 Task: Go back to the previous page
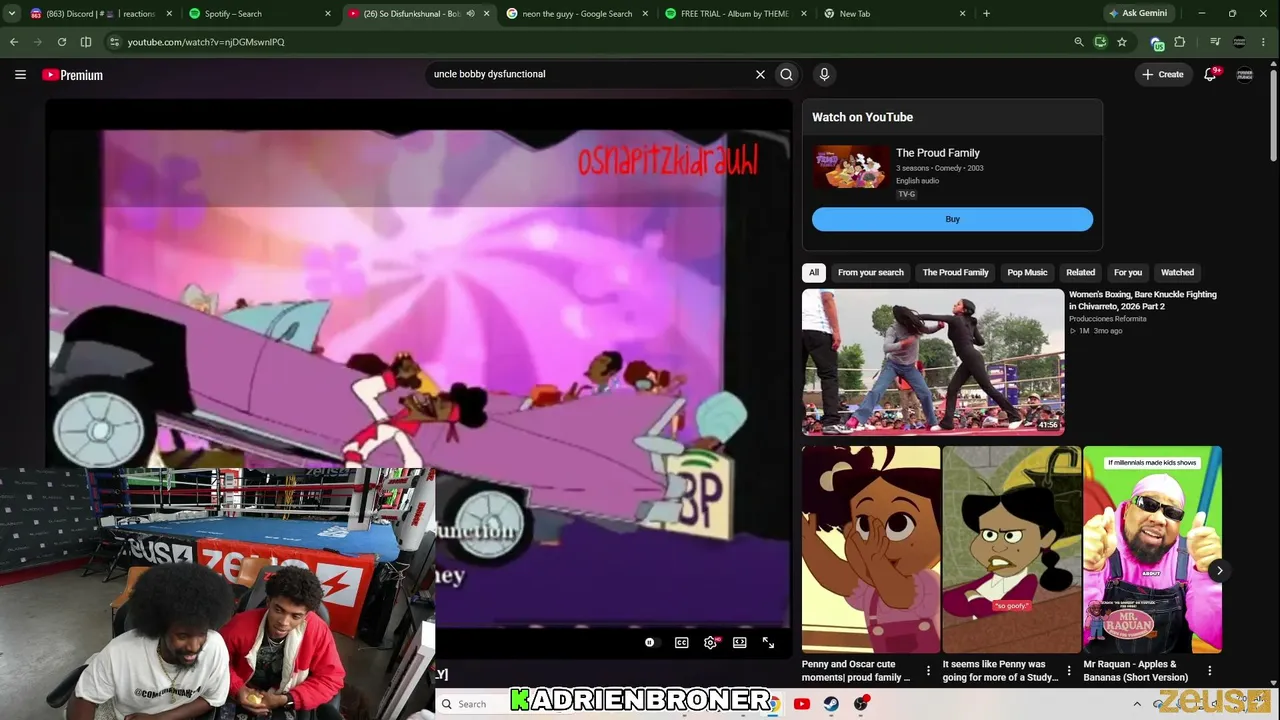coord(14,42)
